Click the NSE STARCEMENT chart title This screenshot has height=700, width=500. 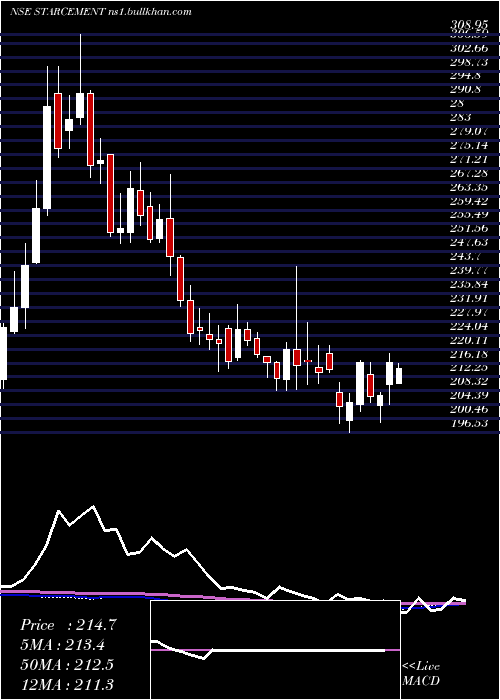pyautogui.click(x=101, y=12)
